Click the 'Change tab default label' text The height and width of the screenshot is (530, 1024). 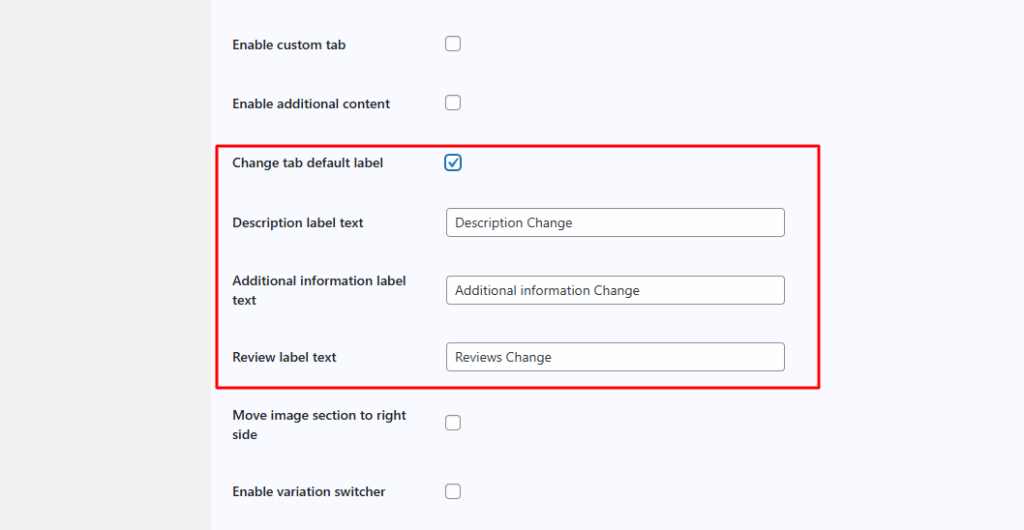[x=308, y=163]
